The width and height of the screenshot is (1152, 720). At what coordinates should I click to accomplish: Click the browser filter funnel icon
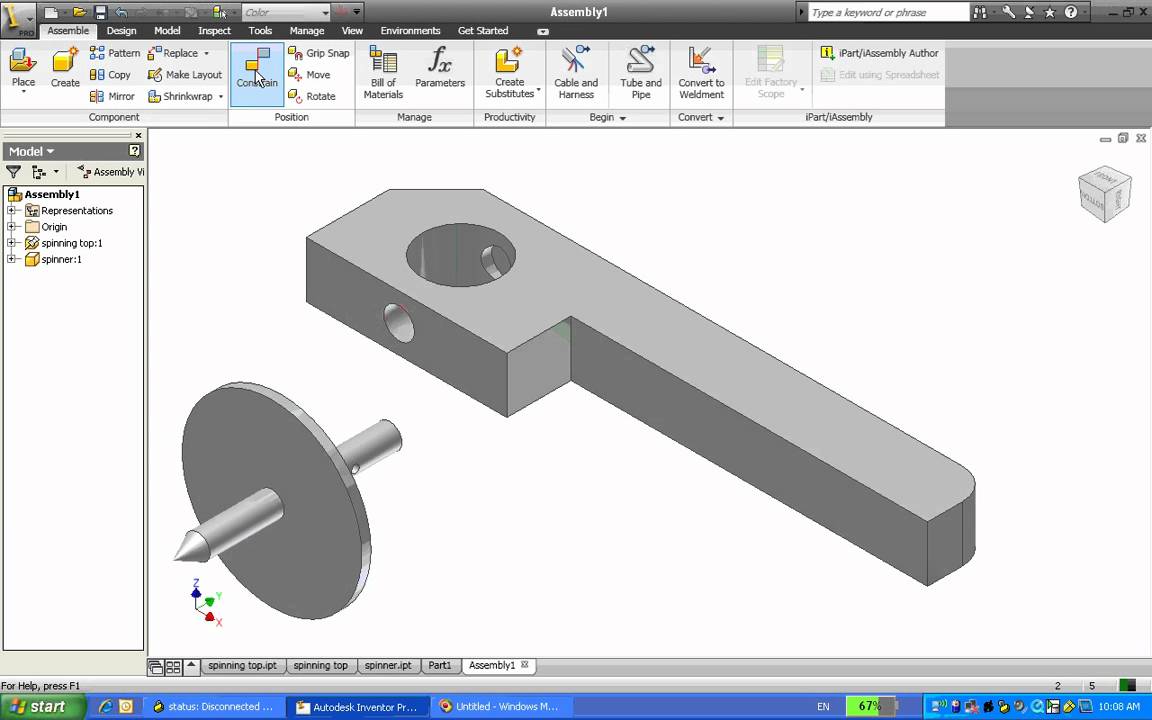click(x=13, y=172)
